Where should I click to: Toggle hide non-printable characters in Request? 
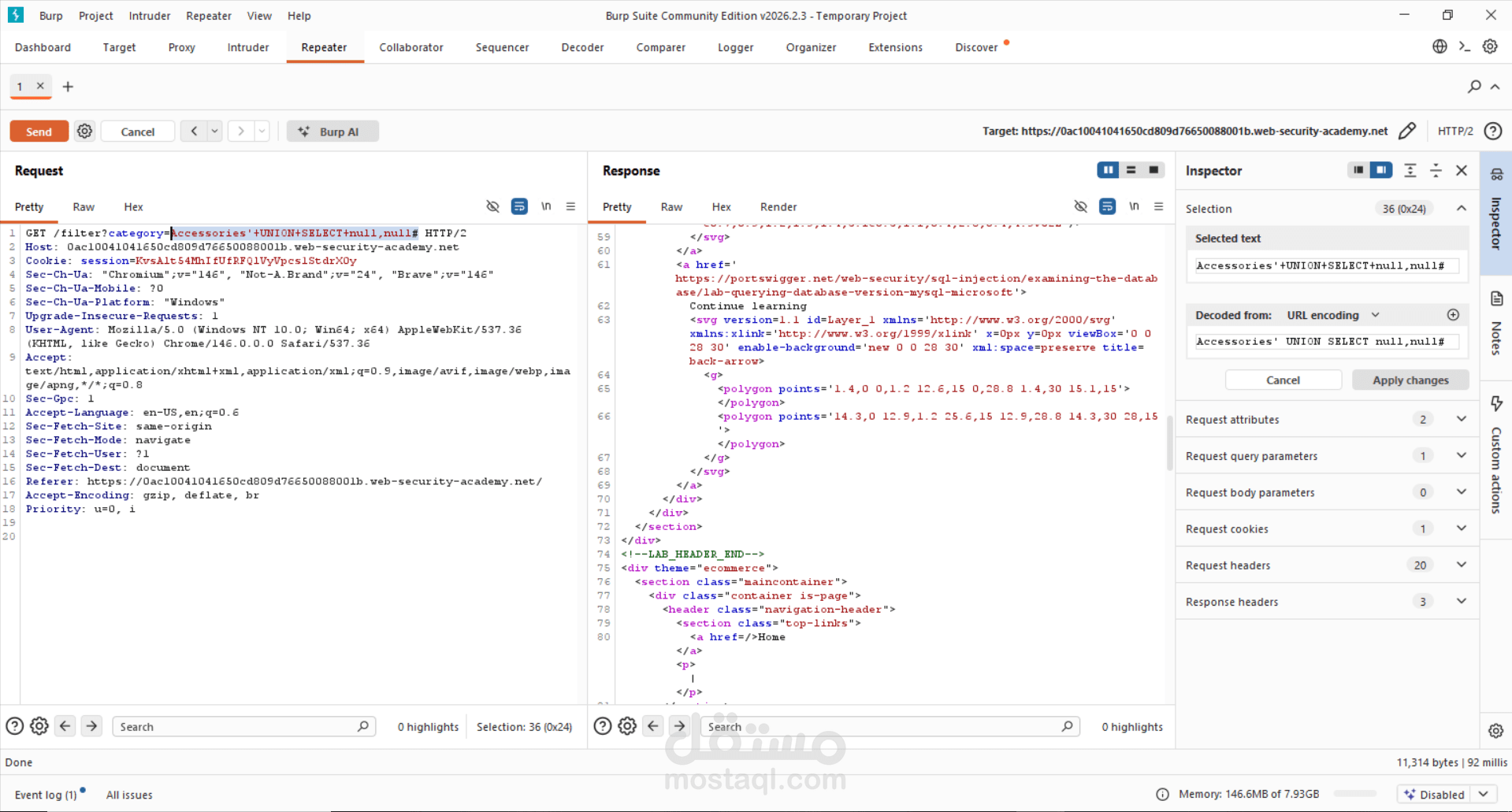pyautogui.click(x=492, y=206)
